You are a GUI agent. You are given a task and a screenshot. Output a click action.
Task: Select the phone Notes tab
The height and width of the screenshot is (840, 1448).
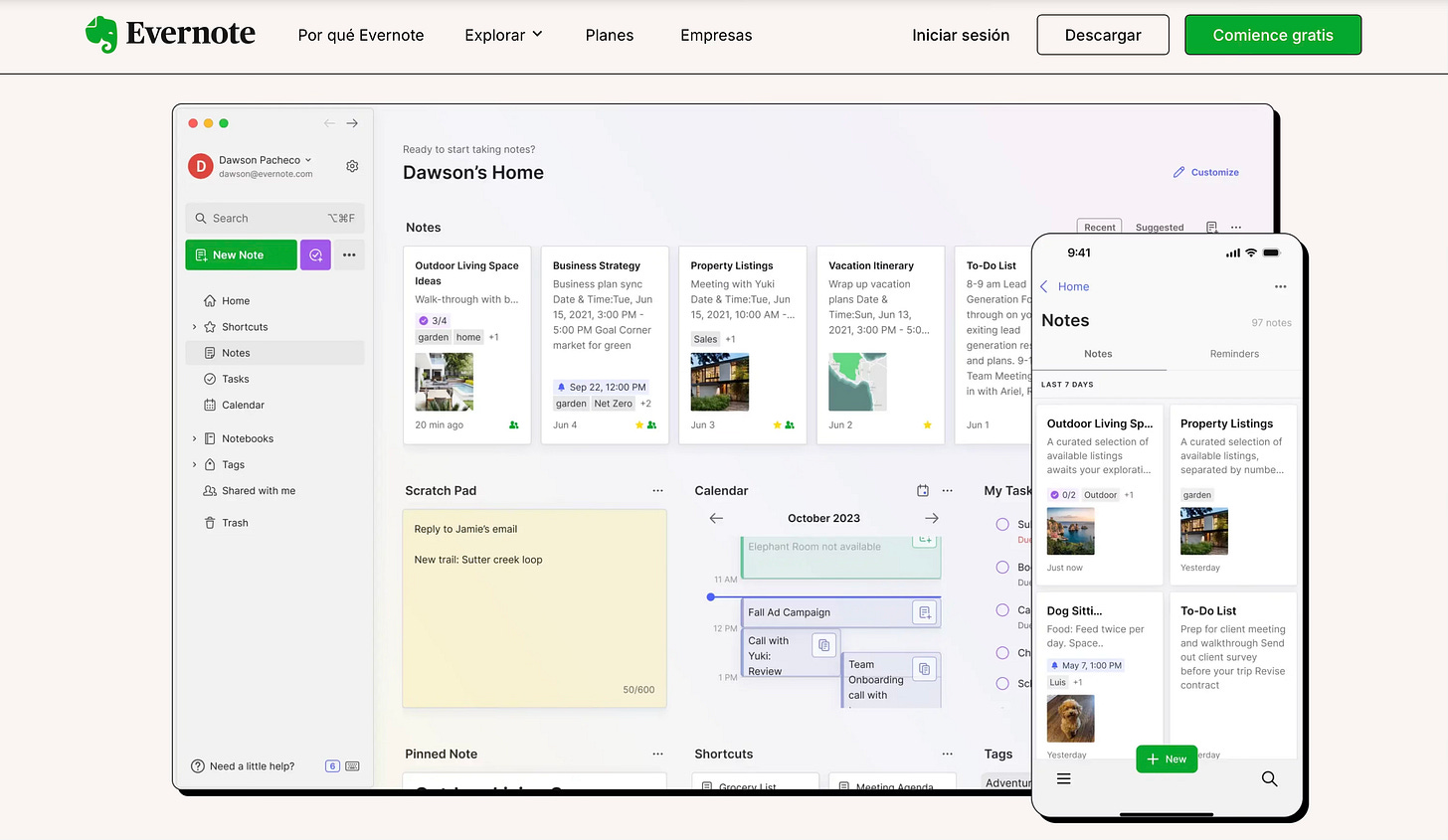1098,354
